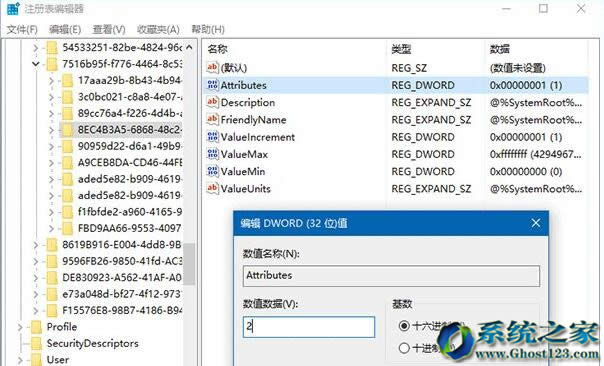This screenshot has width=604, height=366.
Task: Click the Attributes DWORD value icon
Action: [x=213, y=85]
